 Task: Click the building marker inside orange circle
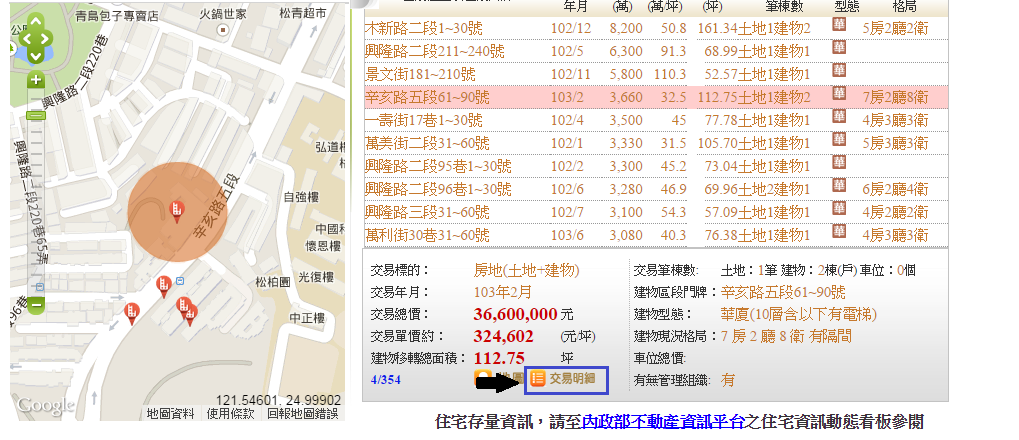pos(176,209)
